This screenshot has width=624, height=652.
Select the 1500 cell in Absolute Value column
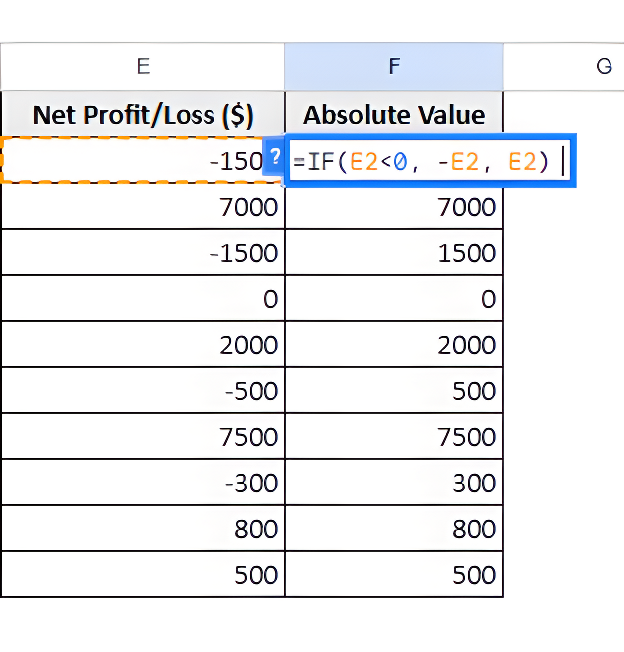pyautogui.click(x=394, y=252)
